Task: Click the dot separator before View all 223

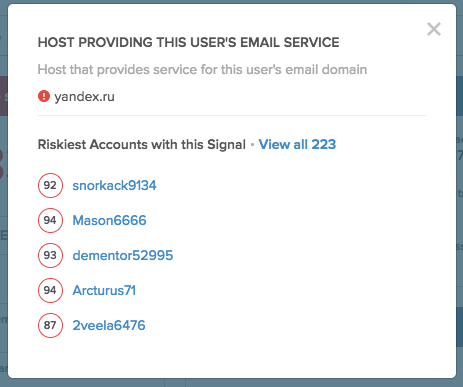Action: coord(252,145)
